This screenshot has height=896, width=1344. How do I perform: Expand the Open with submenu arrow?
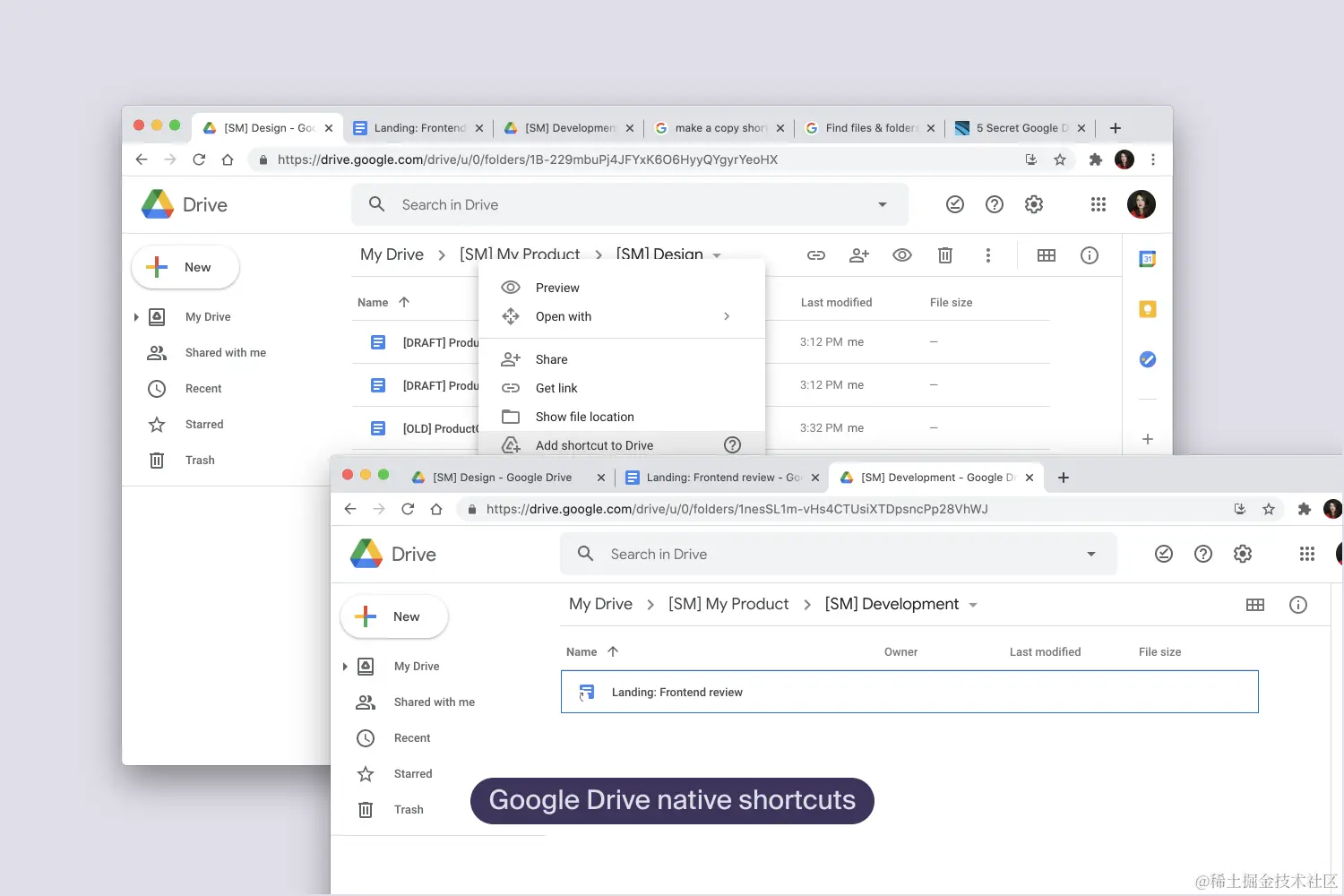coord(727,316)
